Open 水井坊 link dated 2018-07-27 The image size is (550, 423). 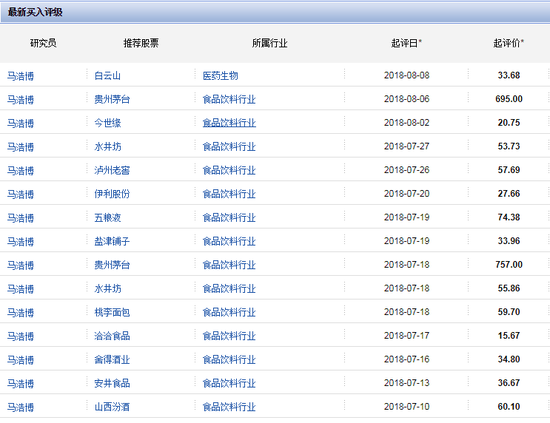(107, 147)
